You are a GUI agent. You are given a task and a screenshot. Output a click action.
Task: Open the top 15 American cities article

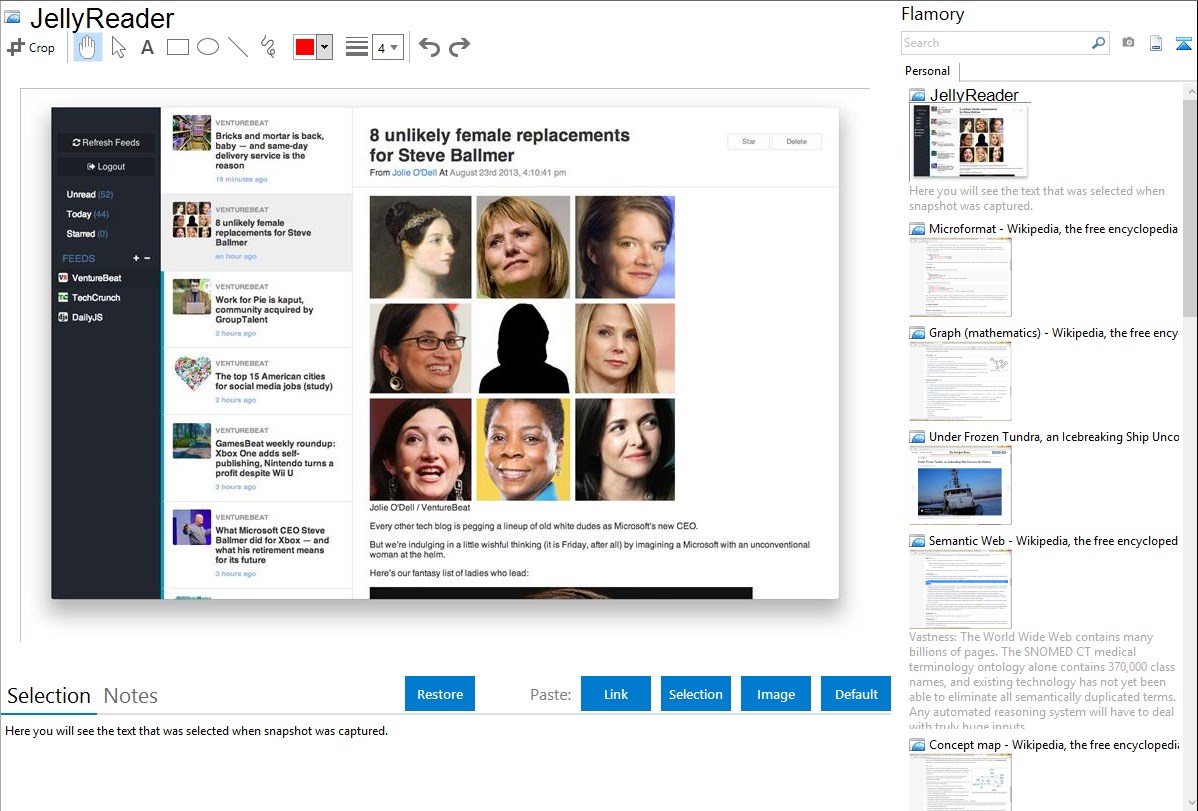pos(257,381)
